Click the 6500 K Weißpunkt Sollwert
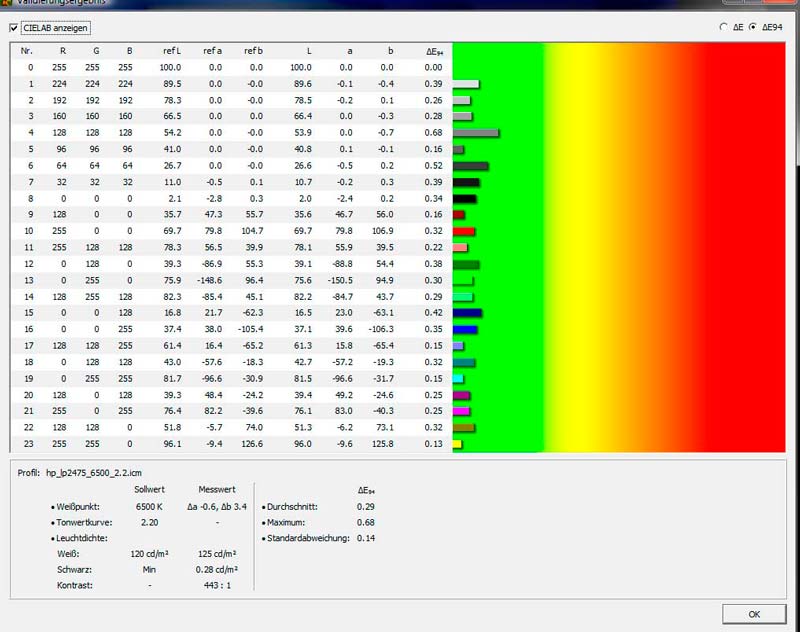The image size is (800, 632). coord(149,507)
